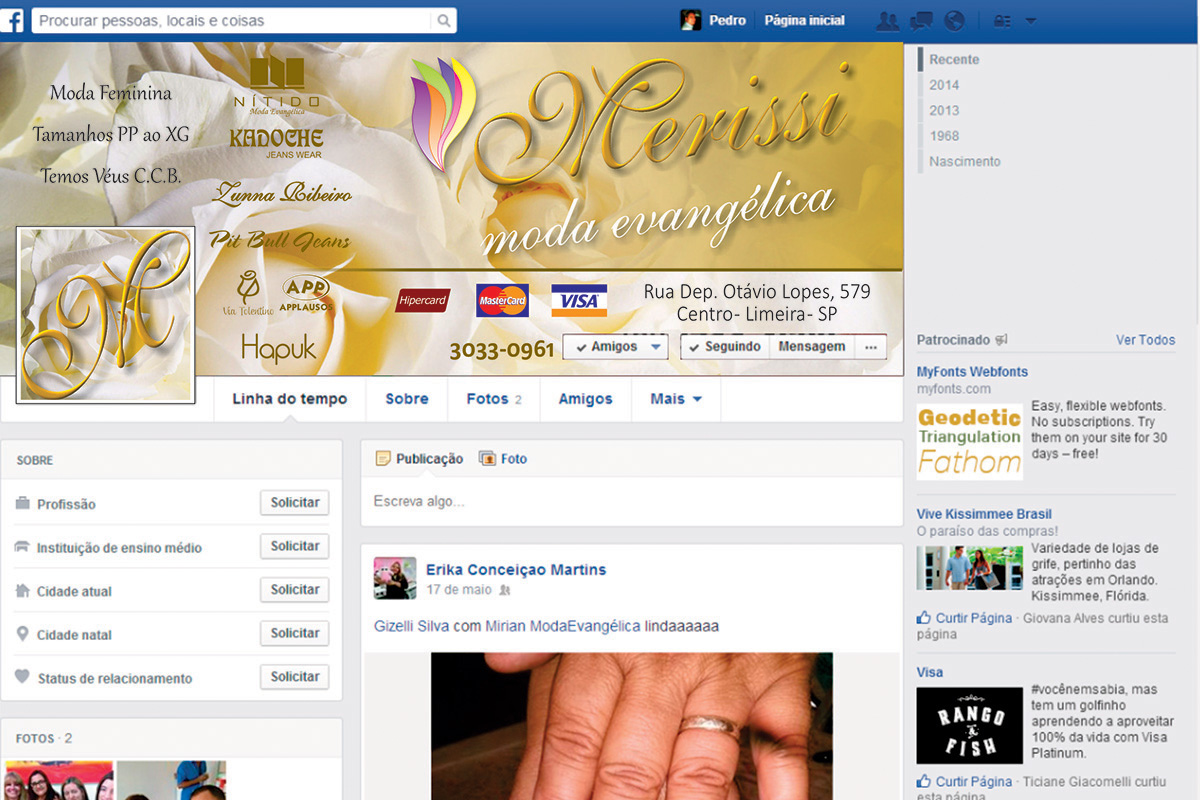1200x800 pixels.
Task: Click the Foto camera icon in composer
Action: (x=488, y=459)
